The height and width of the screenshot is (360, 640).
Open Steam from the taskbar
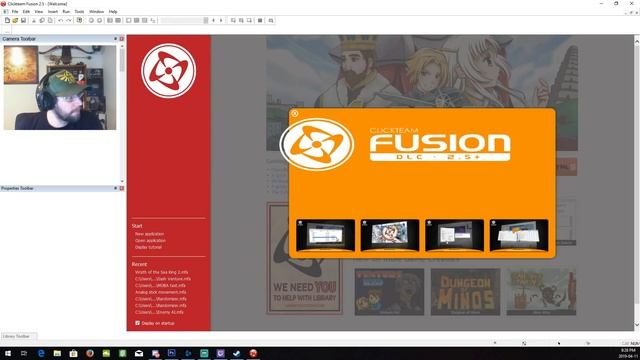(x=237, y=353)
